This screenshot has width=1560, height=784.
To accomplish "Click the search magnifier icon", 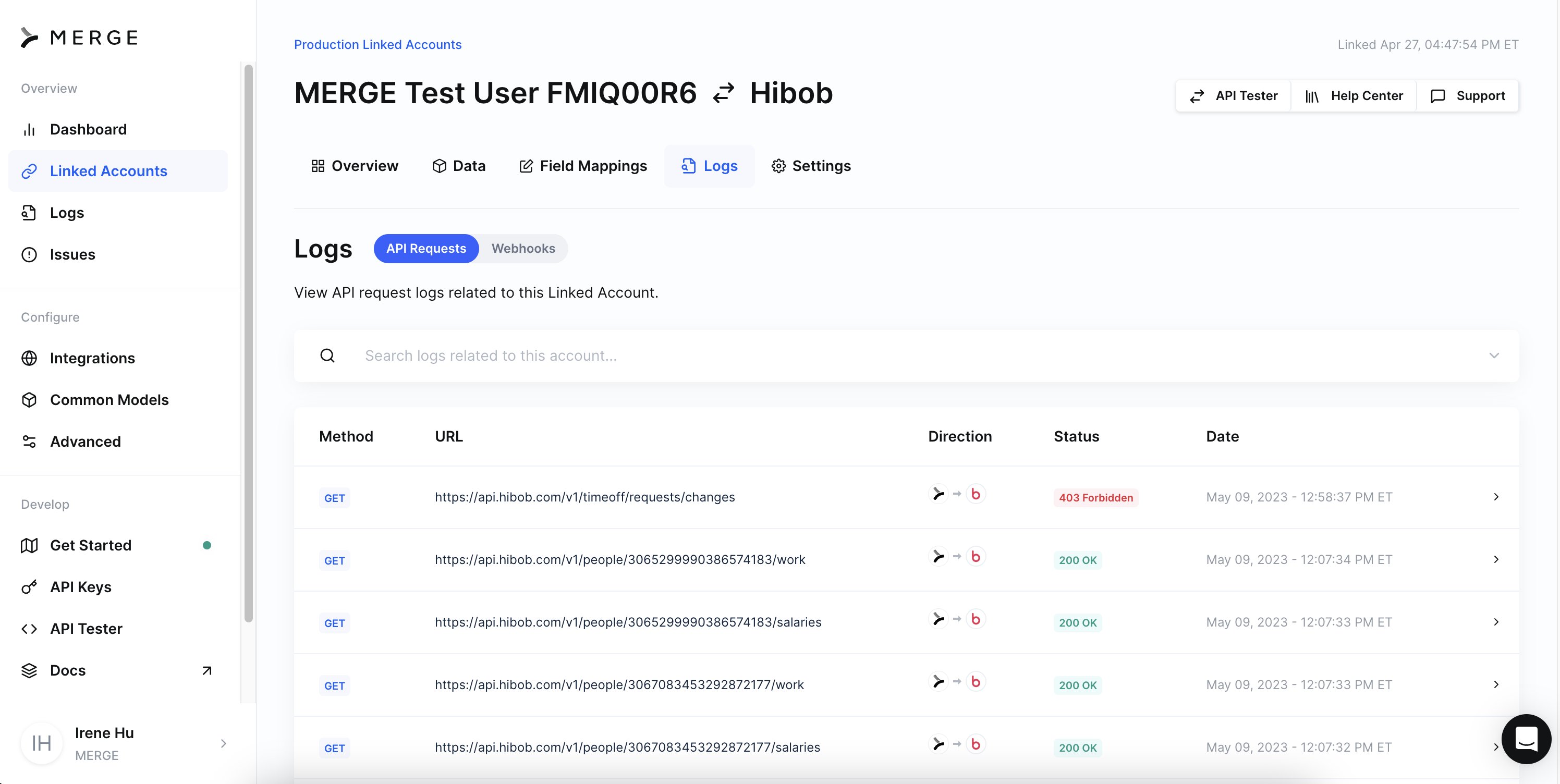I will [x=327, y=356].
